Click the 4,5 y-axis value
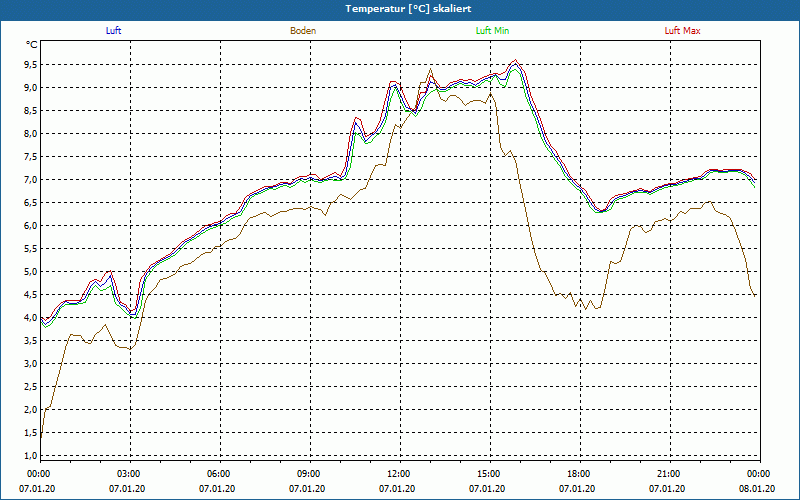Image resolution: width=800 pixels, height=500 pixels. (x=31, y=294)
